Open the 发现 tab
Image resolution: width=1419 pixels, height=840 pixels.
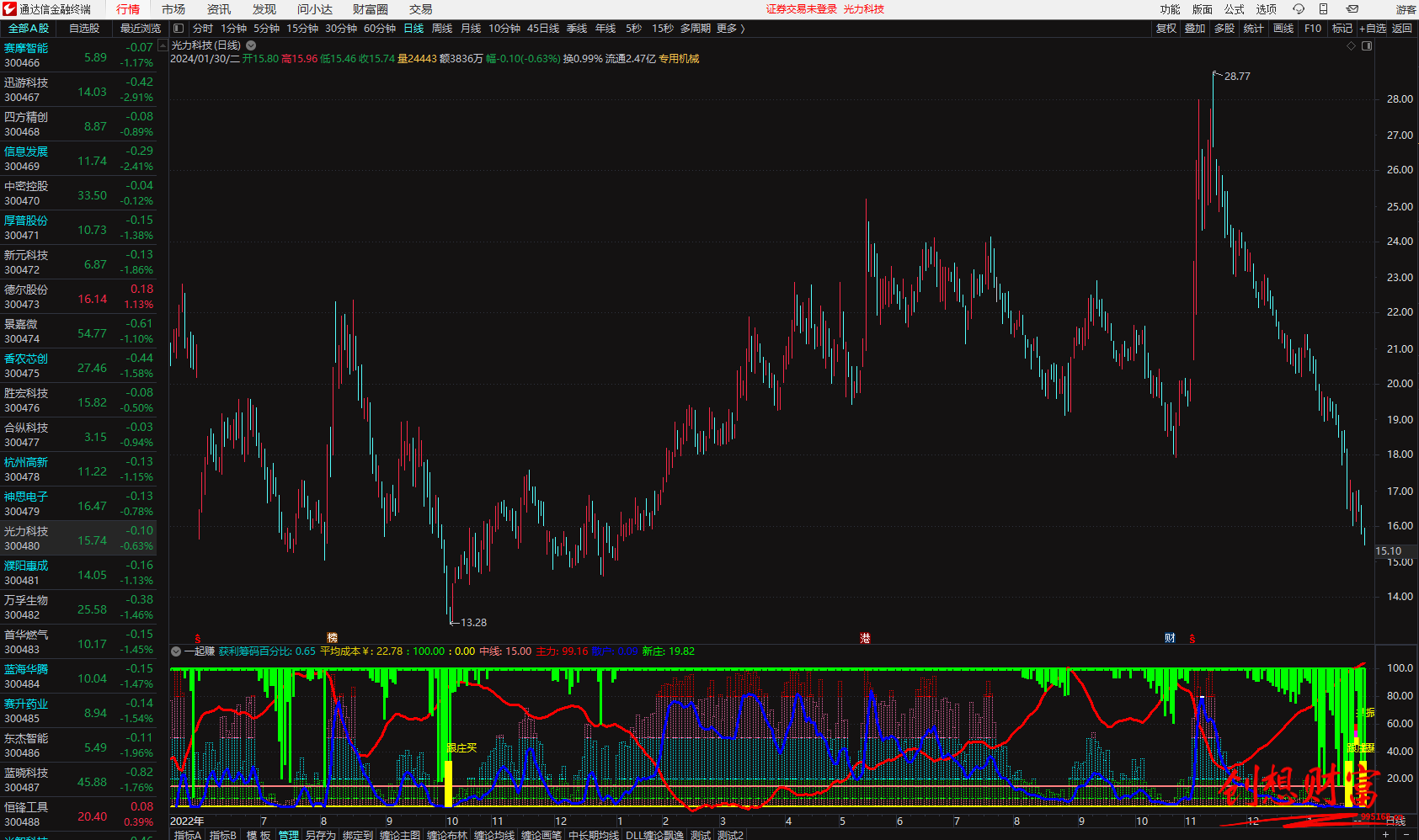pyautogui.click(x=264, y=9)
